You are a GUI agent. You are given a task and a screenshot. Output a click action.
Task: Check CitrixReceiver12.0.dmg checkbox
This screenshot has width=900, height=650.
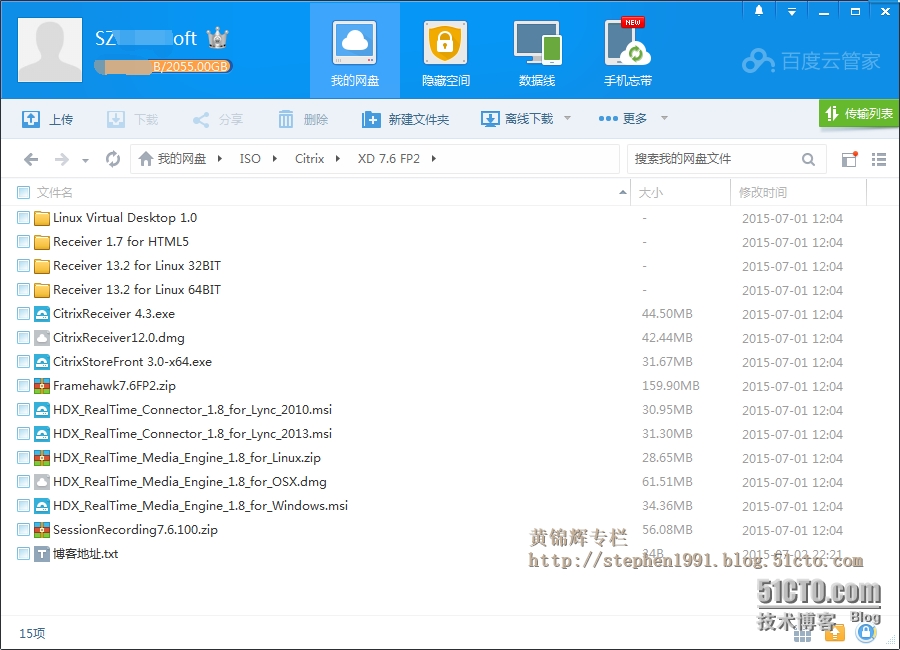click(24, 338)
